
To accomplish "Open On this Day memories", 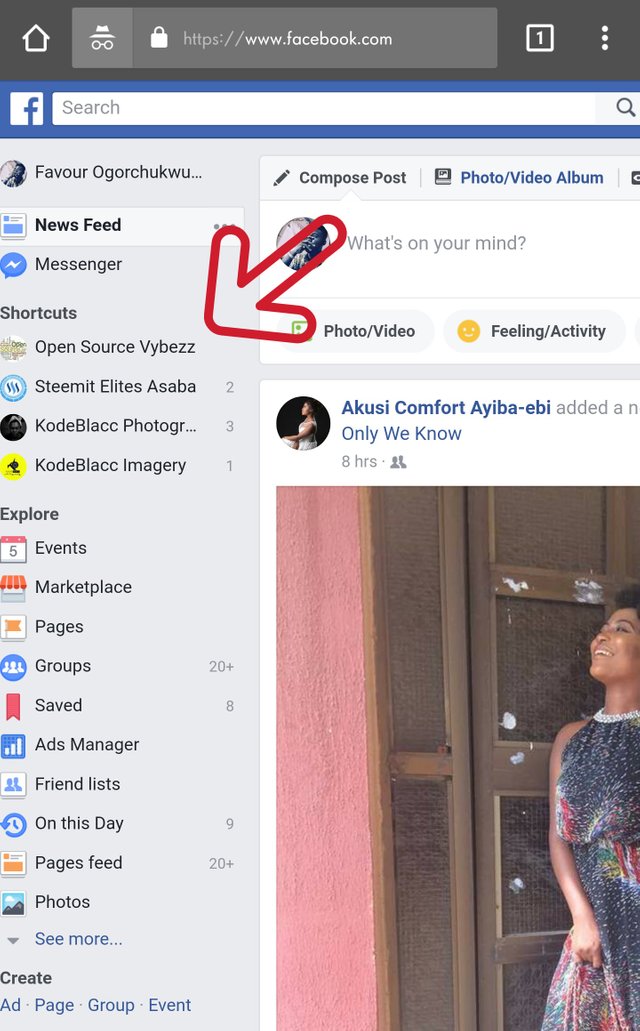I will (79, 824).
